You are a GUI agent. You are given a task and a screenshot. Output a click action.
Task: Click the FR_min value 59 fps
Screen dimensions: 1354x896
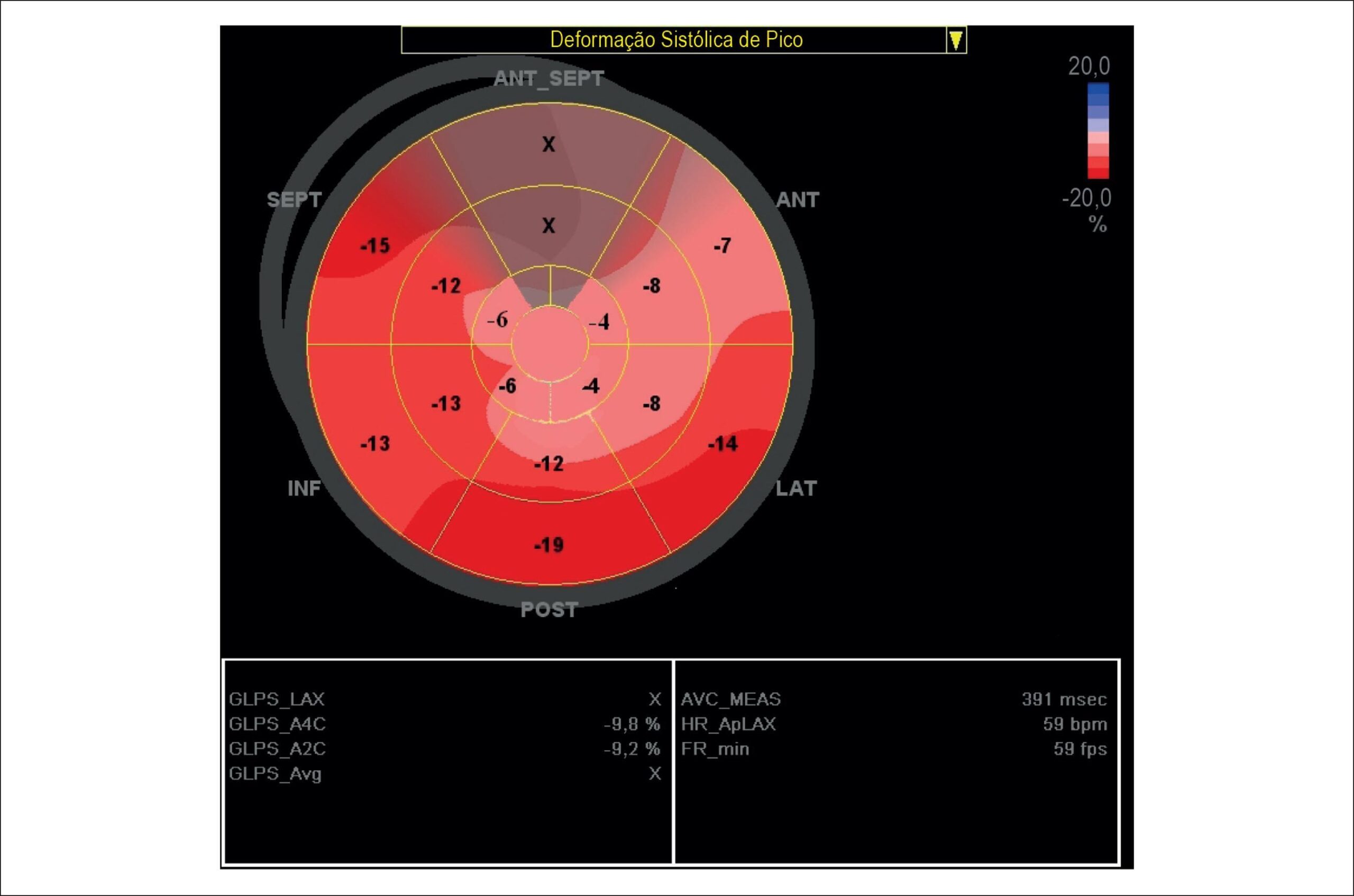(x=1081, y=748)
